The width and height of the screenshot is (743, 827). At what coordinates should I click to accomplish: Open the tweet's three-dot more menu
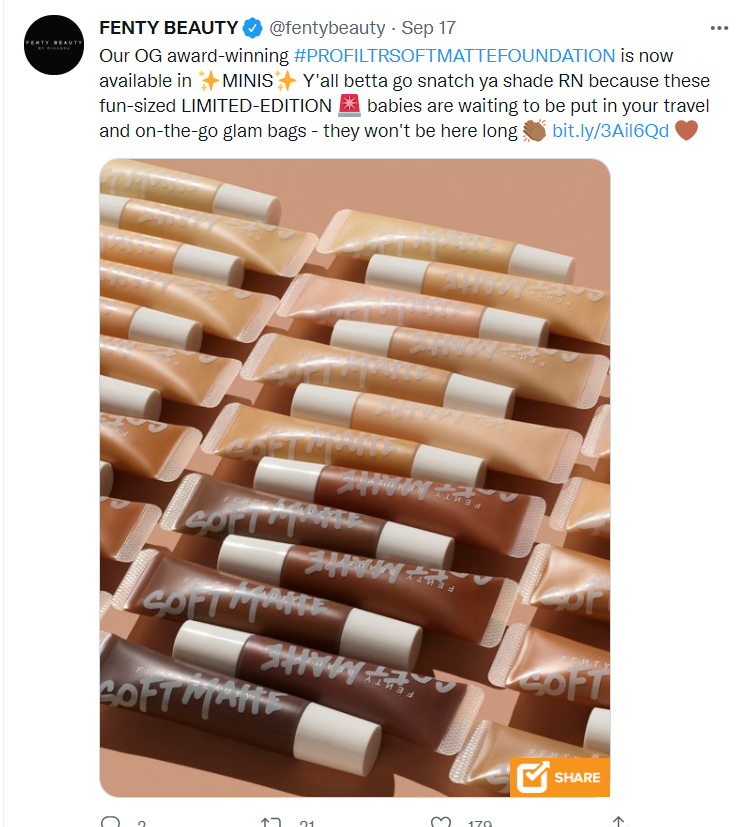(x=719, y=28)
